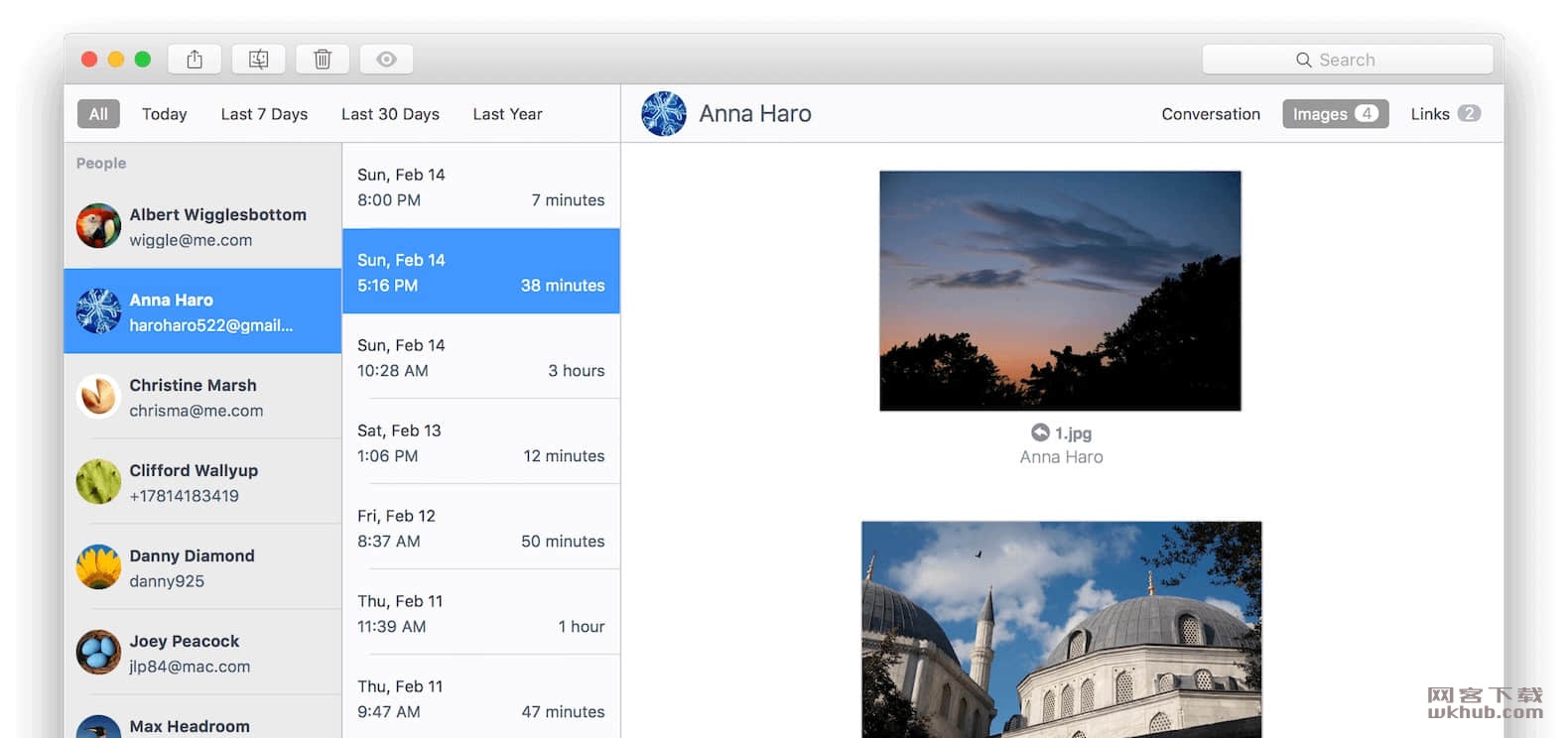Switch to Last 30 Days filter
The image size is (1568, 738).
(x=390, y=114)
